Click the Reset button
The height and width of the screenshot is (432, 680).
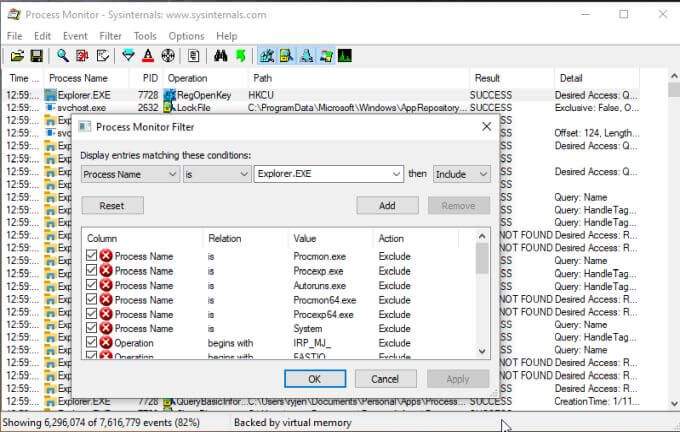(x=112, y=205)
